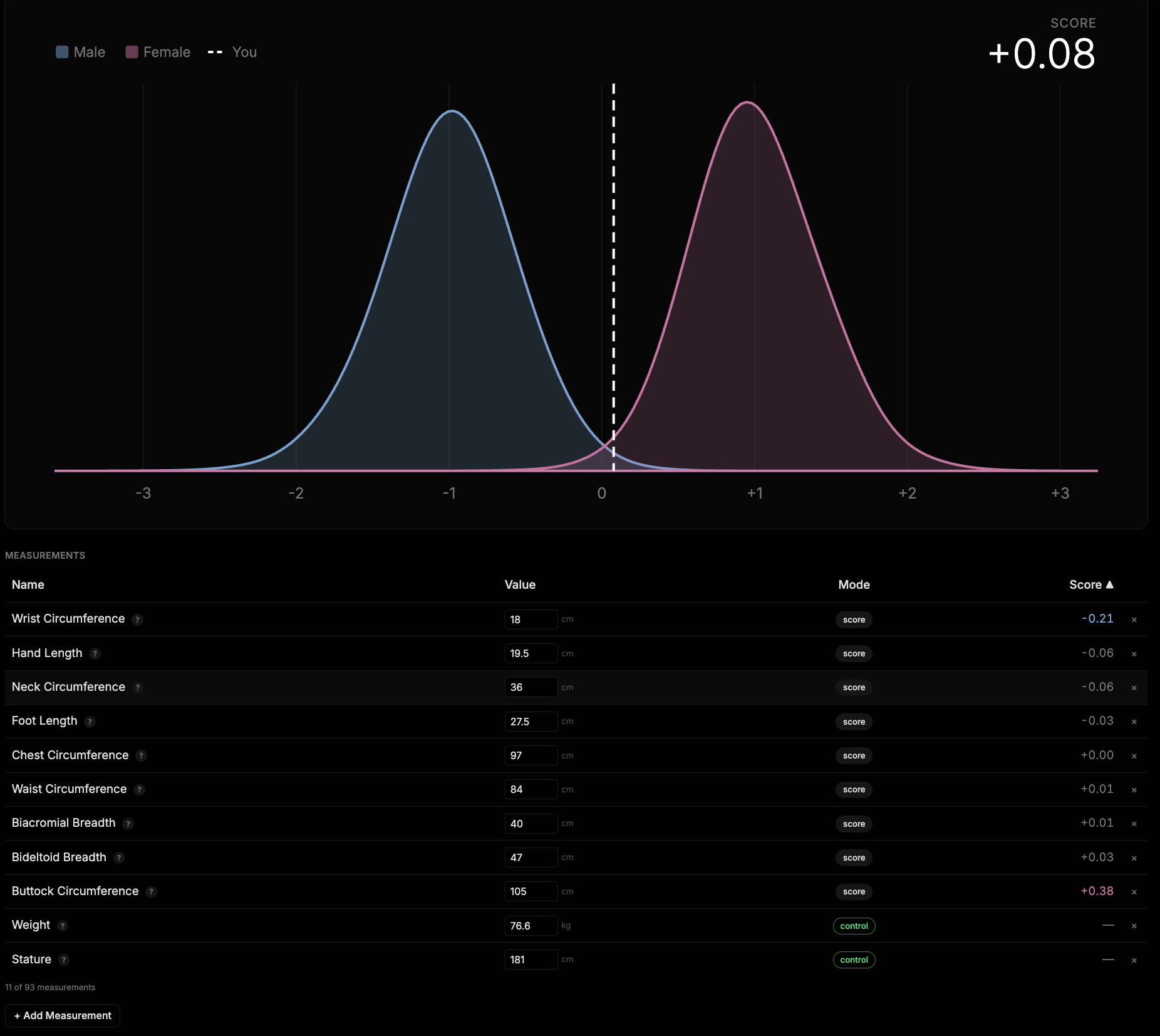Edit the Waist Circumference value field

click(531, 789)
